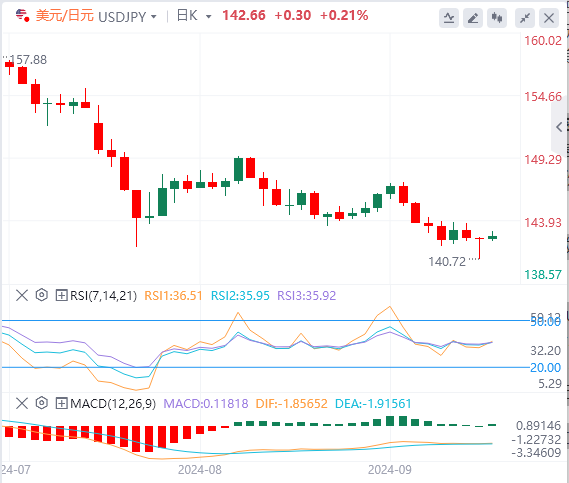Select the pencil drawing tool

pos(473,18)
